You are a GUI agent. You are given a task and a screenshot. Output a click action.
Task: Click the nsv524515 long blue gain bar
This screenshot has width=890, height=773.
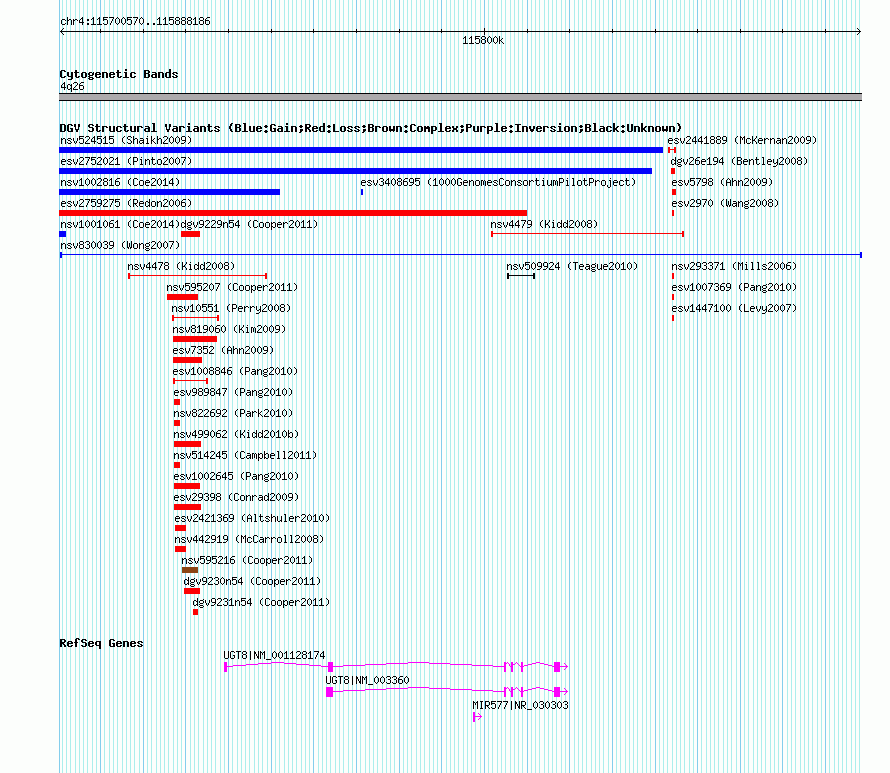tap(361, 150)
